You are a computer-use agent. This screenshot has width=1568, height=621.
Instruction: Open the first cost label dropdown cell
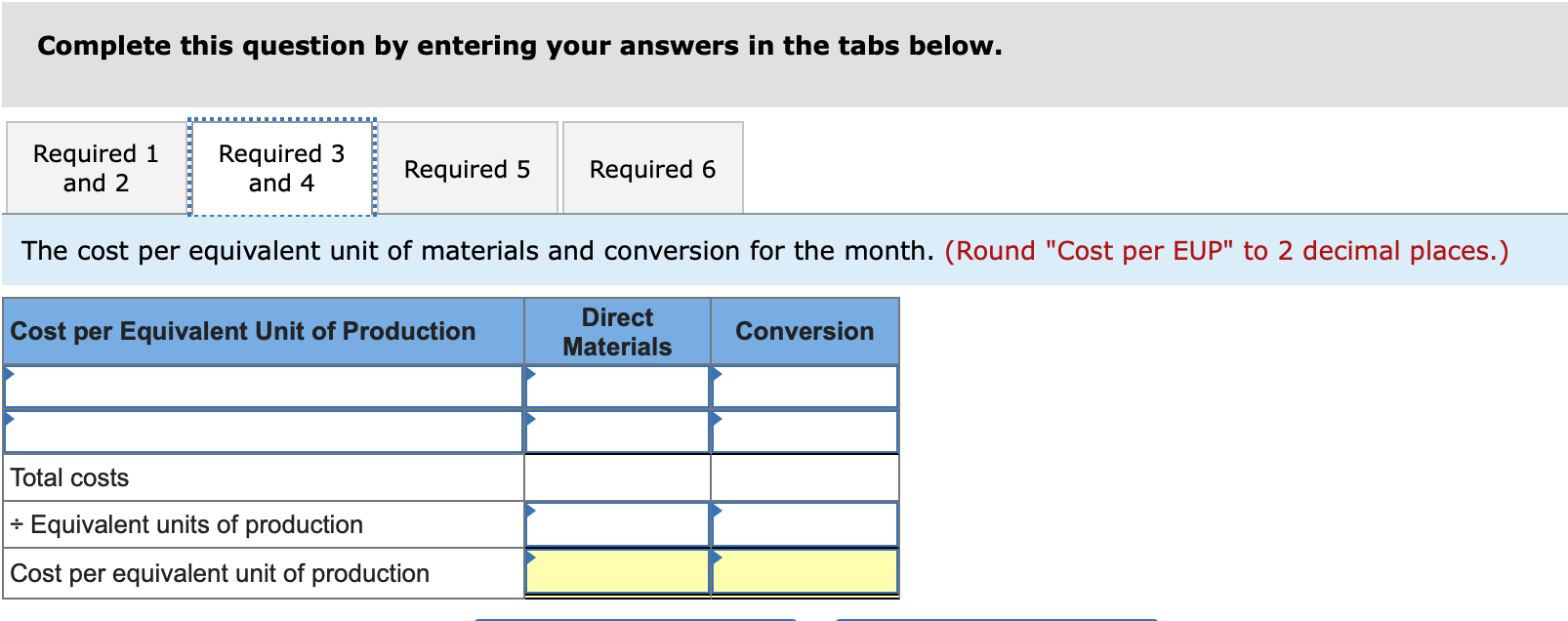tap(264, 387)
